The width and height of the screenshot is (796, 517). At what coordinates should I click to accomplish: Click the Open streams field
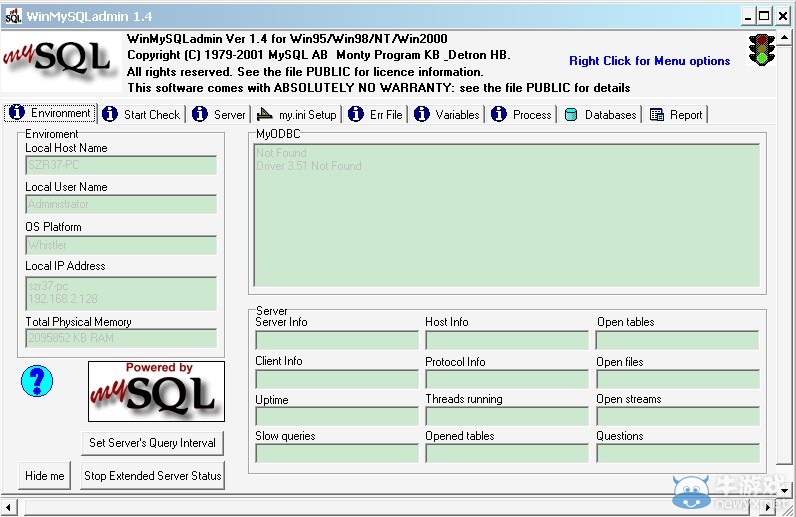[x=678, y=416]
